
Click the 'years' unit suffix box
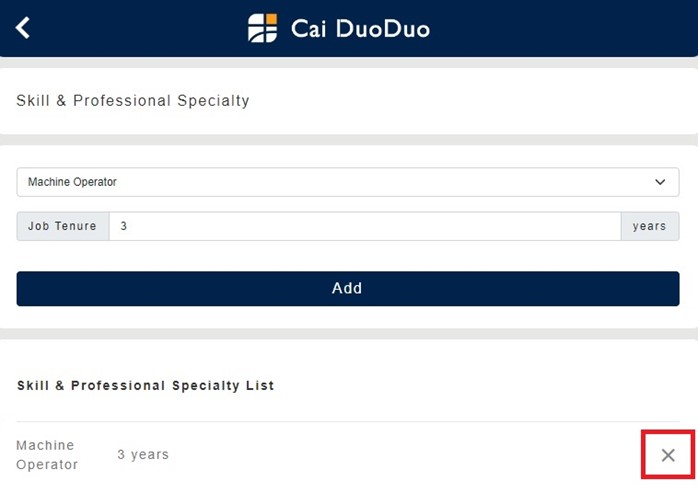649,226
